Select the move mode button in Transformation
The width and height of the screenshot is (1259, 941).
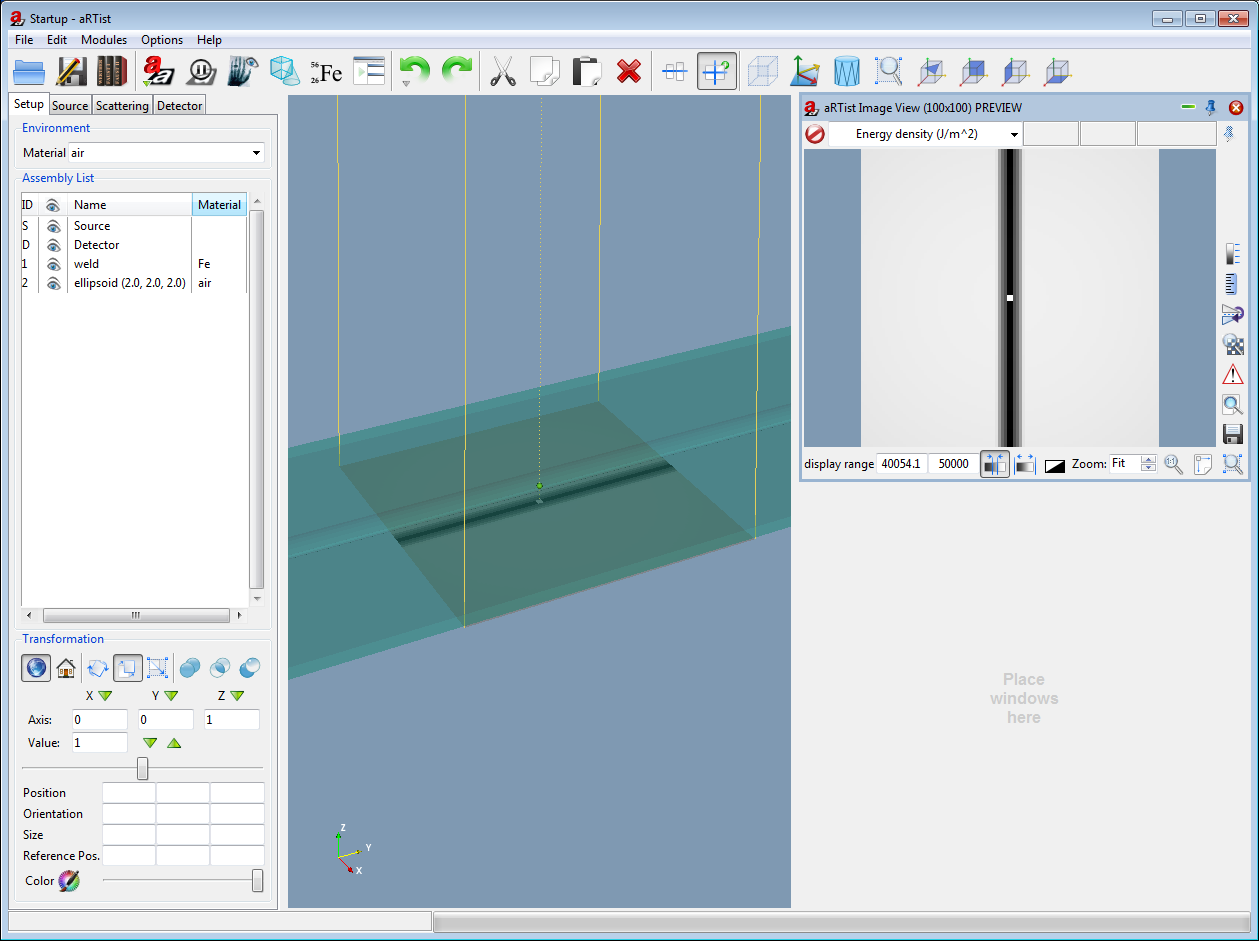(128, 667)
